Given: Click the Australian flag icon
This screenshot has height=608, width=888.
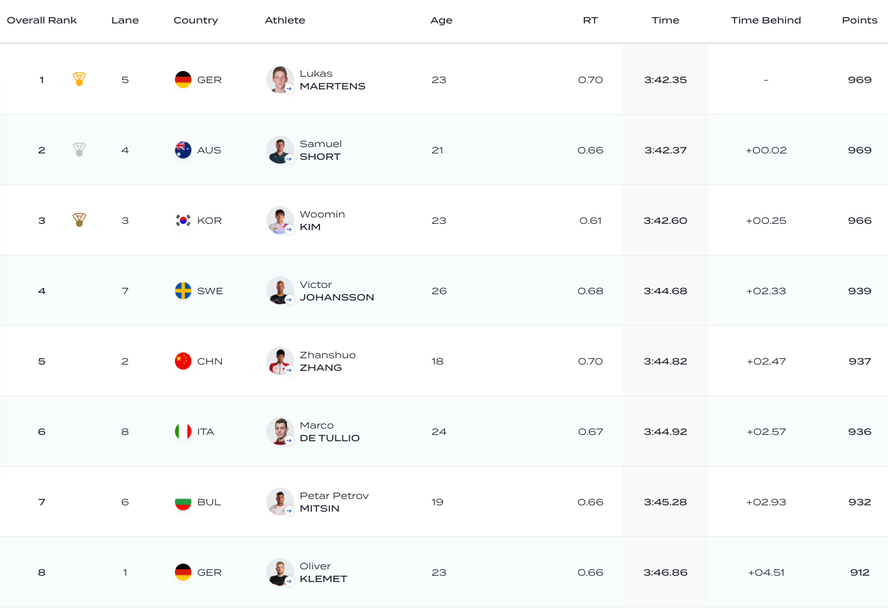Looking at the screenshot, I should click(183, 150).
